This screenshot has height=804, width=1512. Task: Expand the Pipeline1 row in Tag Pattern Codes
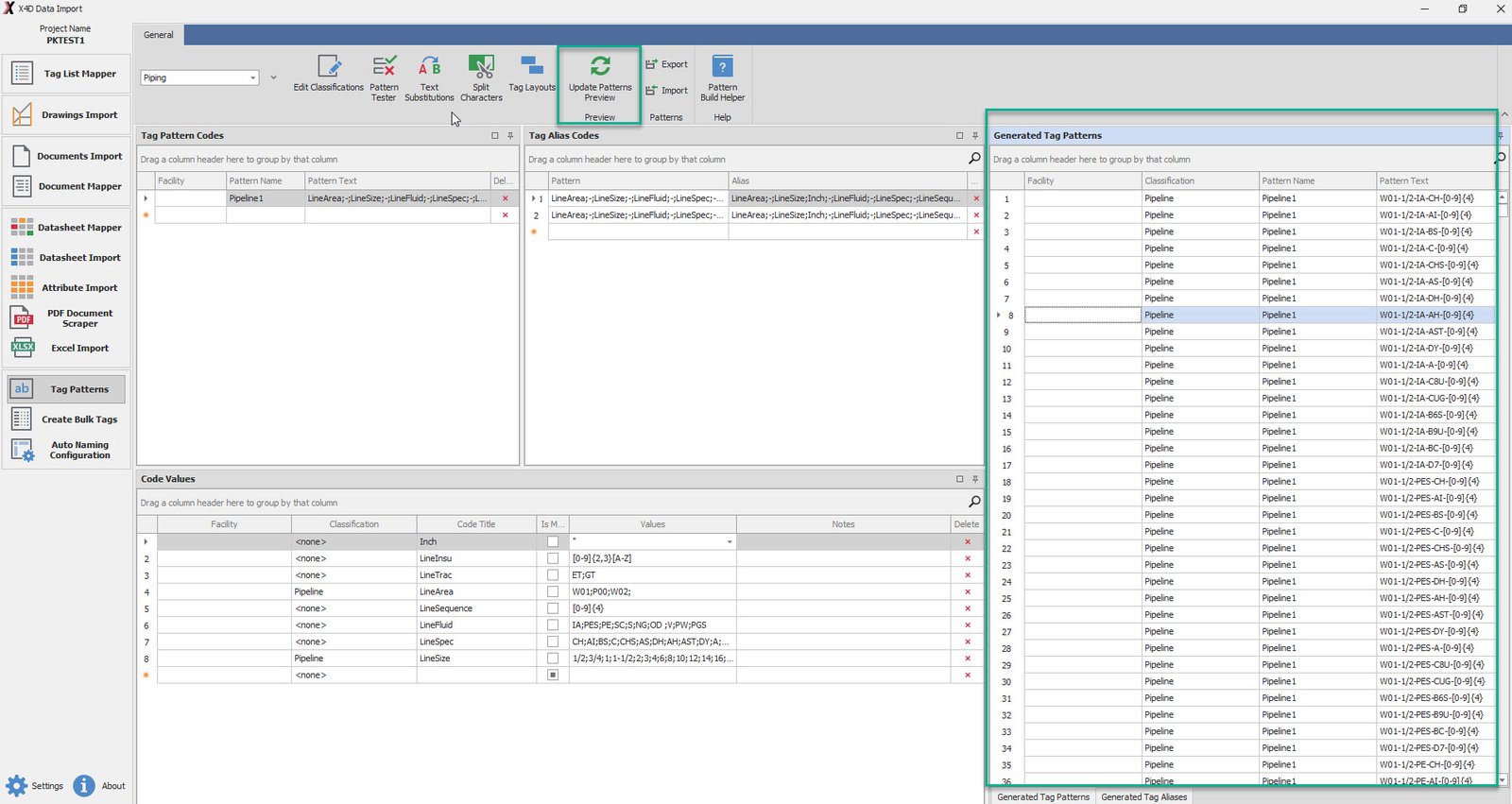(x=146, y=198)
